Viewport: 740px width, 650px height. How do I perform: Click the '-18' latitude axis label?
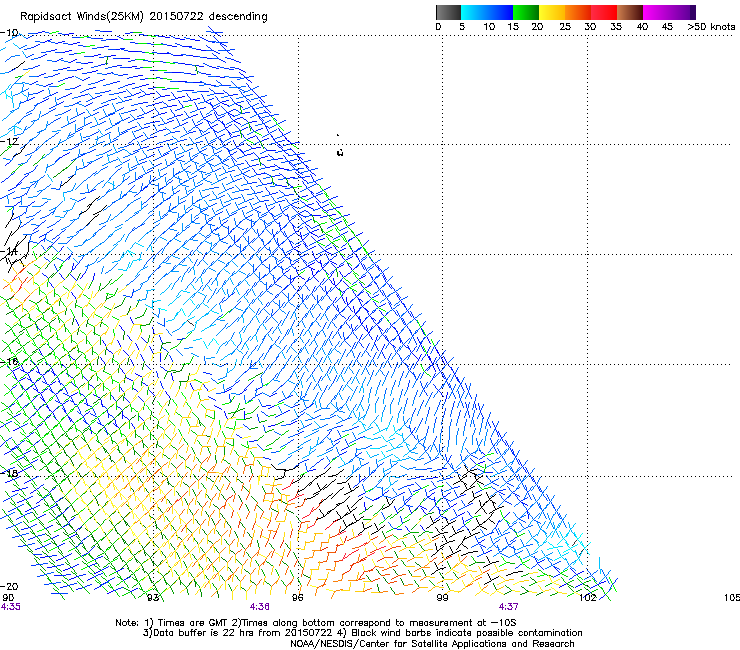9,473
